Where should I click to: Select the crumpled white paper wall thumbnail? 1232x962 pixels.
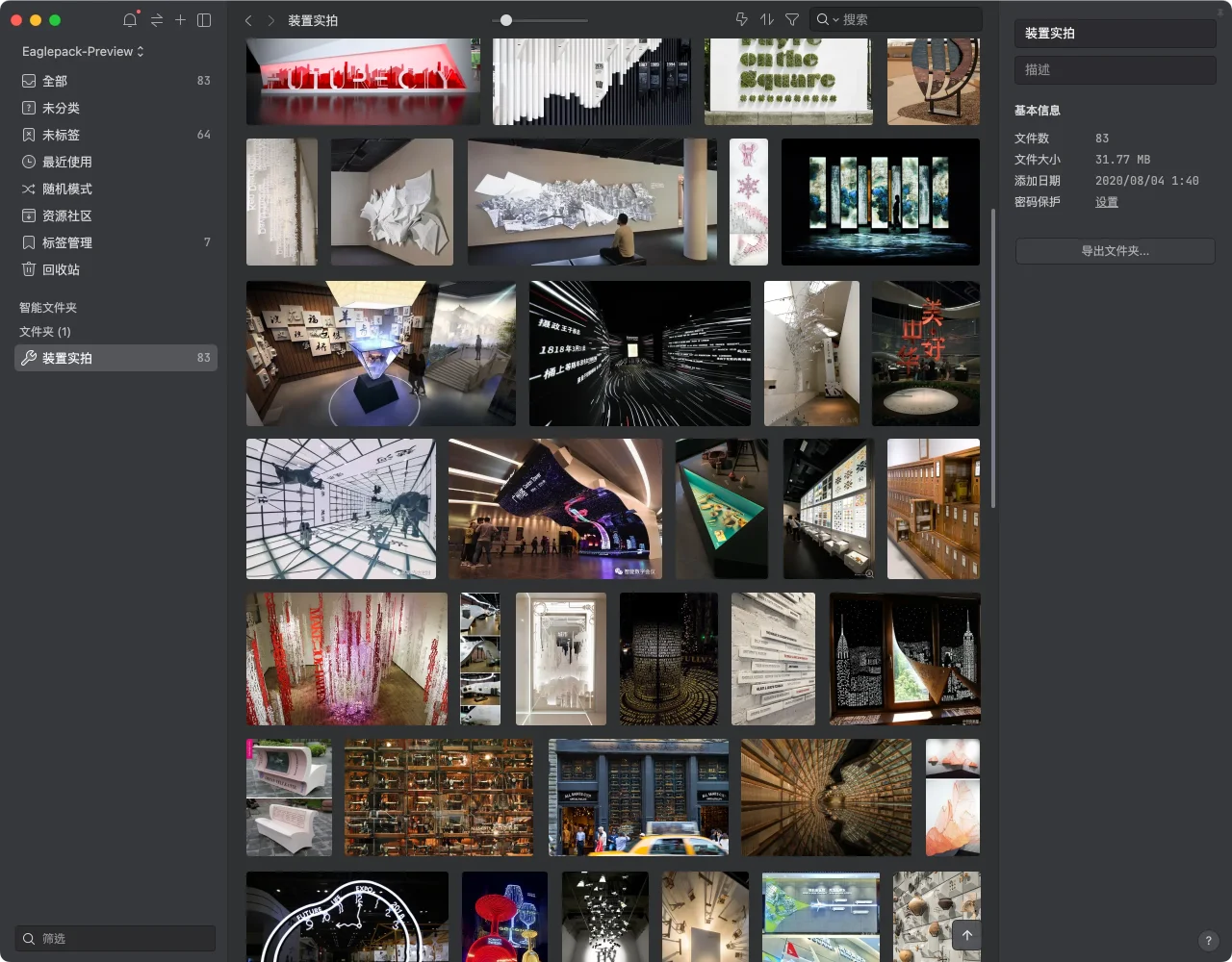[392, 202]
